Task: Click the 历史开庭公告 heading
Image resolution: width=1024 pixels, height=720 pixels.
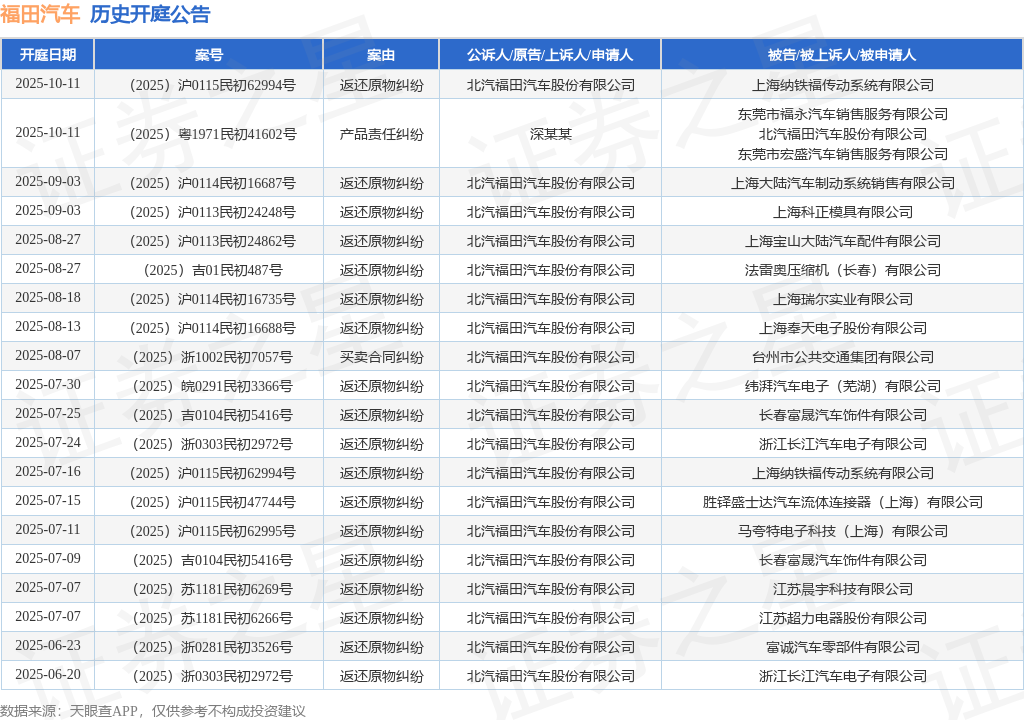Action: click(150, 14)
